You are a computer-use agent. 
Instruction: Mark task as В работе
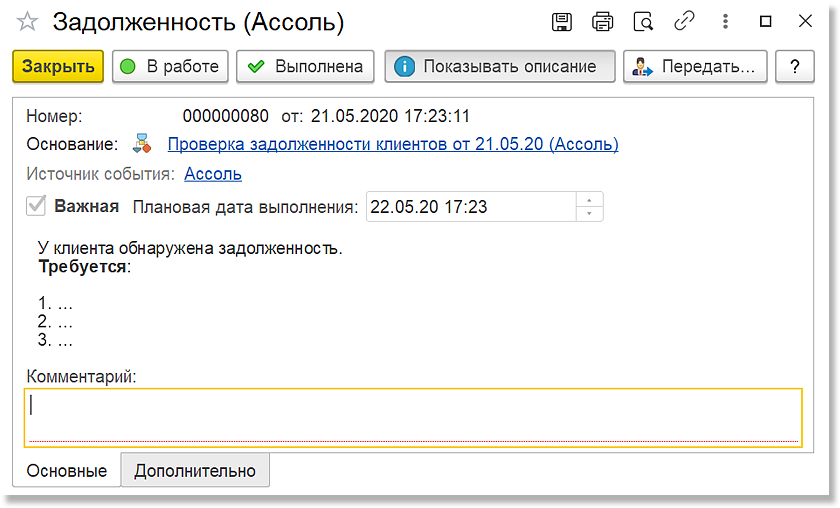click(170, 66)
